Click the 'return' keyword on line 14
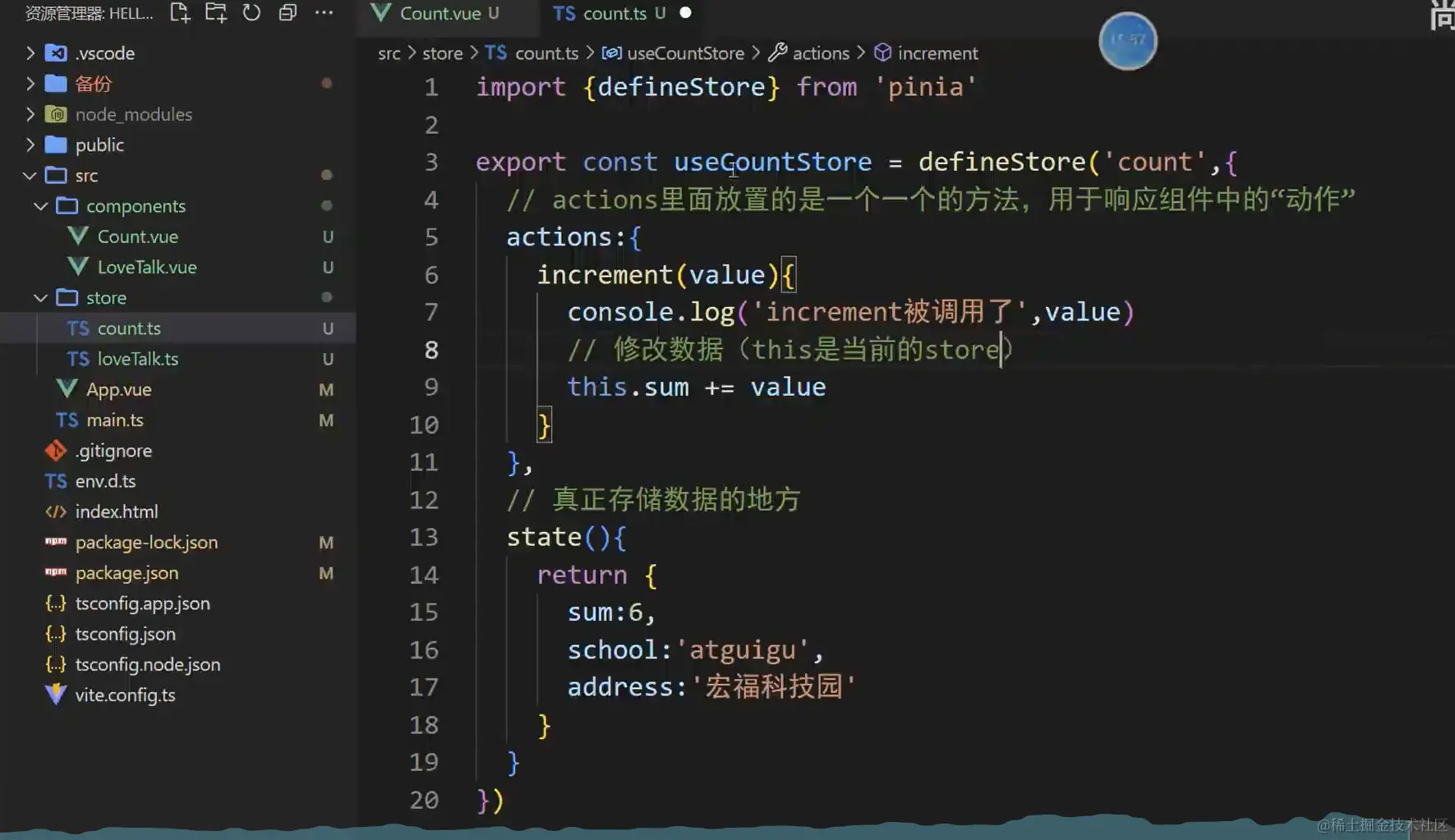 [x=582, y=575]
